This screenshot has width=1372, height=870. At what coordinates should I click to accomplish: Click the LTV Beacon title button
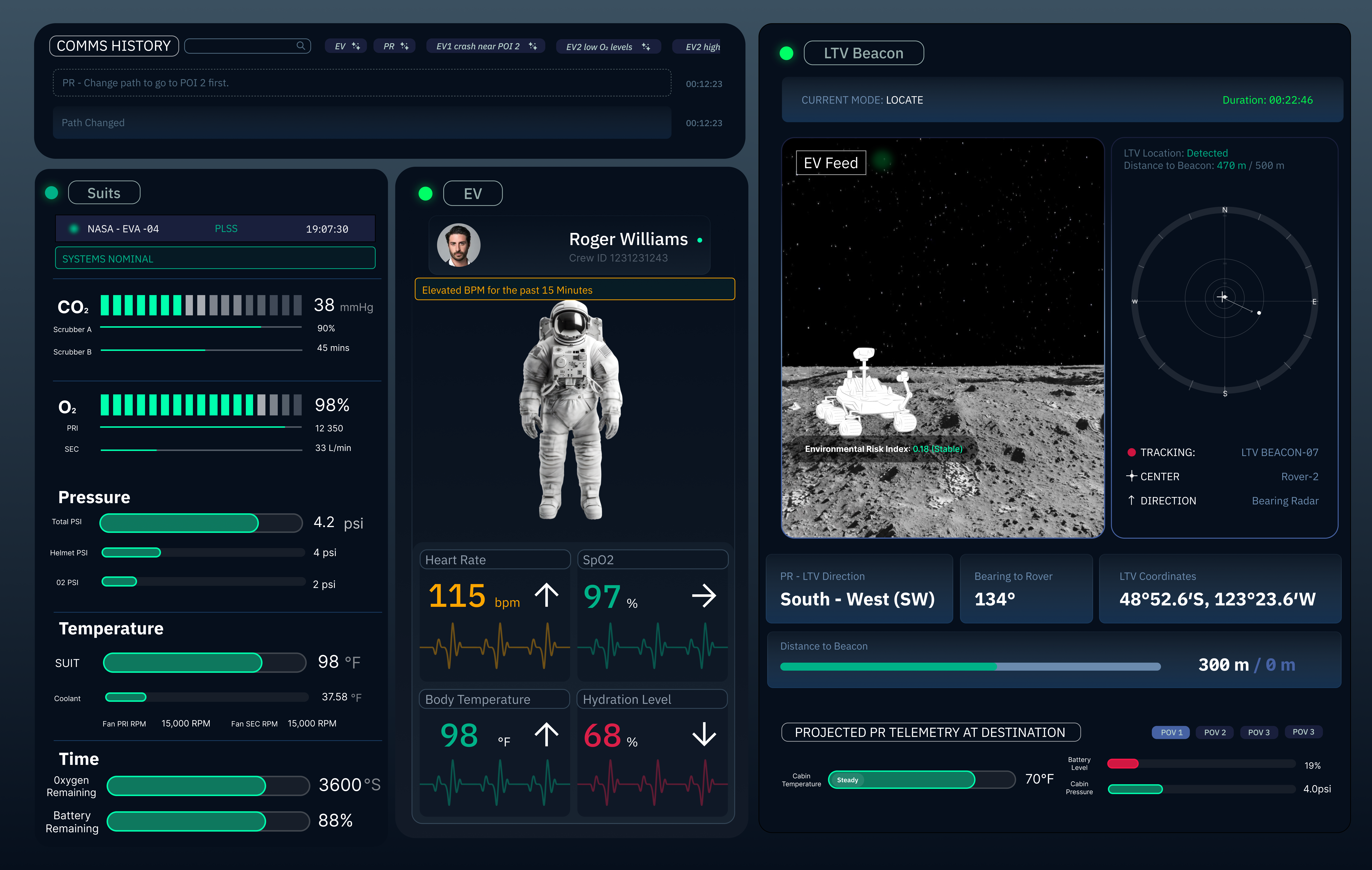click(864, 53)
